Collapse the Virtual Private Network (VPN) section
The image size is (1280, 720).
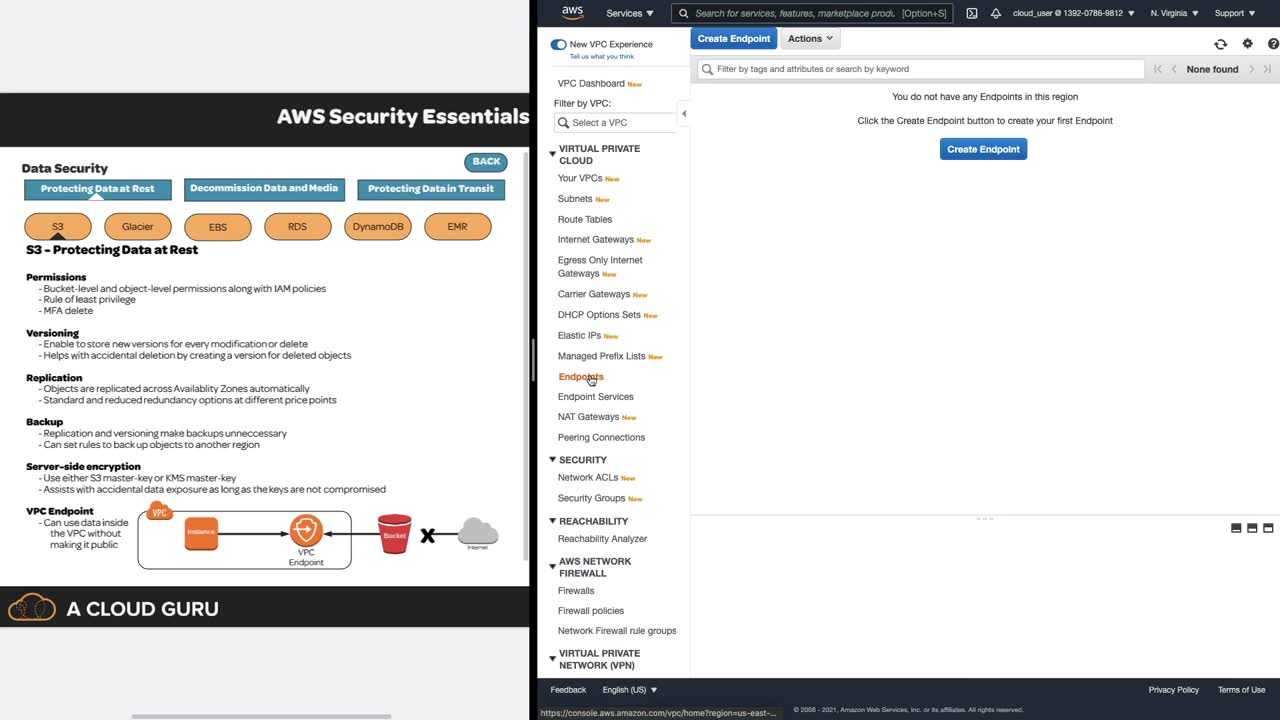click(552, 659)
